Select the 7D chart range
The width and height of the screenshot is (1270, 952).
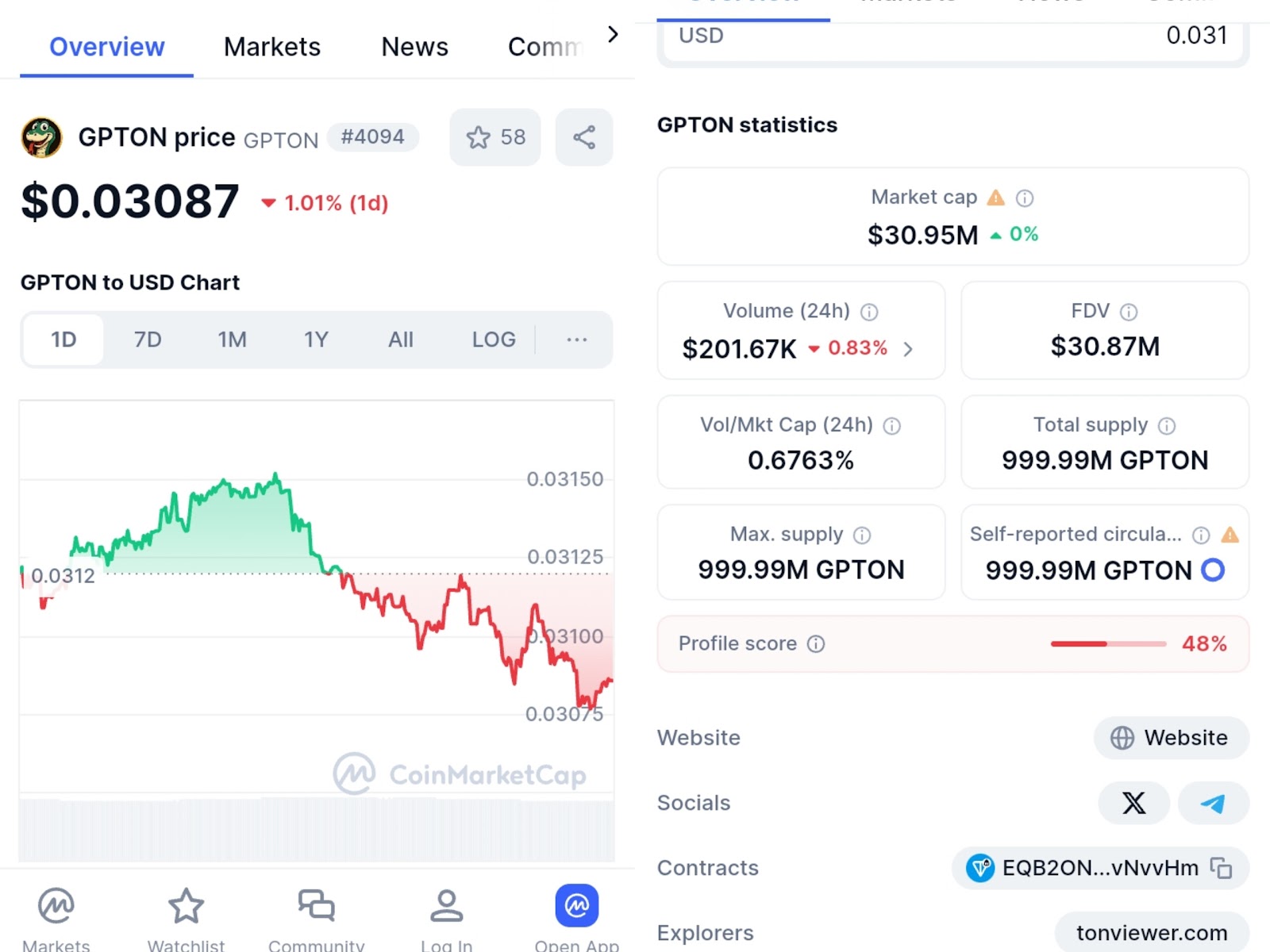[x=148, y=340]
